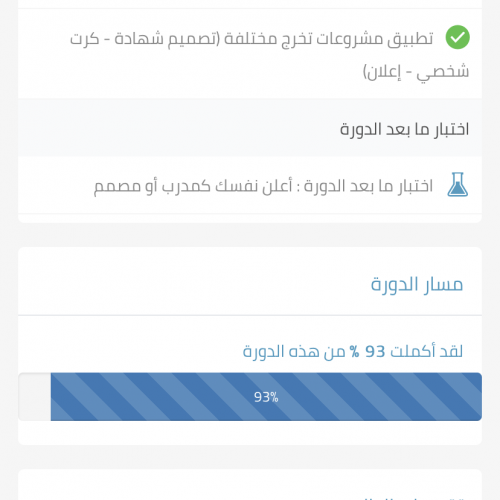Click the partially visible blue heading at bottom
The height and width of the screenshot is (500, 500).
click(x=413, y=498)
